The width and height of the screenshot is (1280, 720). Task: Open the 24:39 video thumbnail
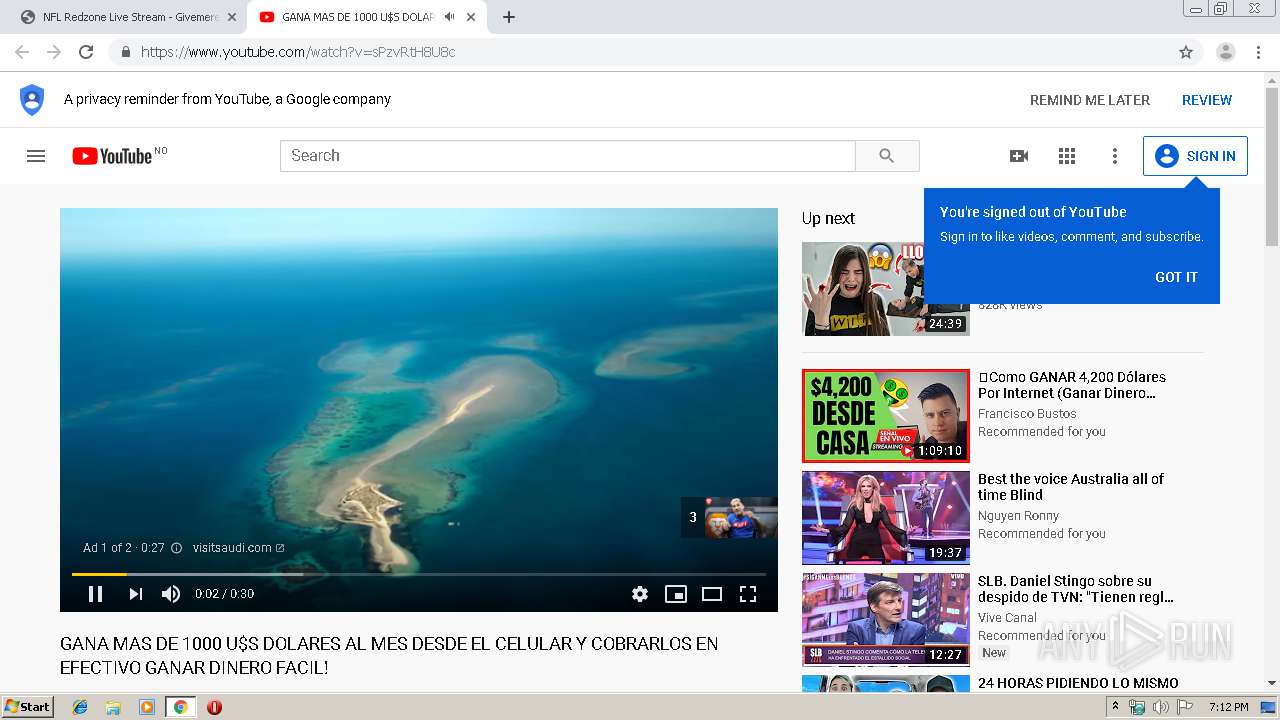(886, 289)
